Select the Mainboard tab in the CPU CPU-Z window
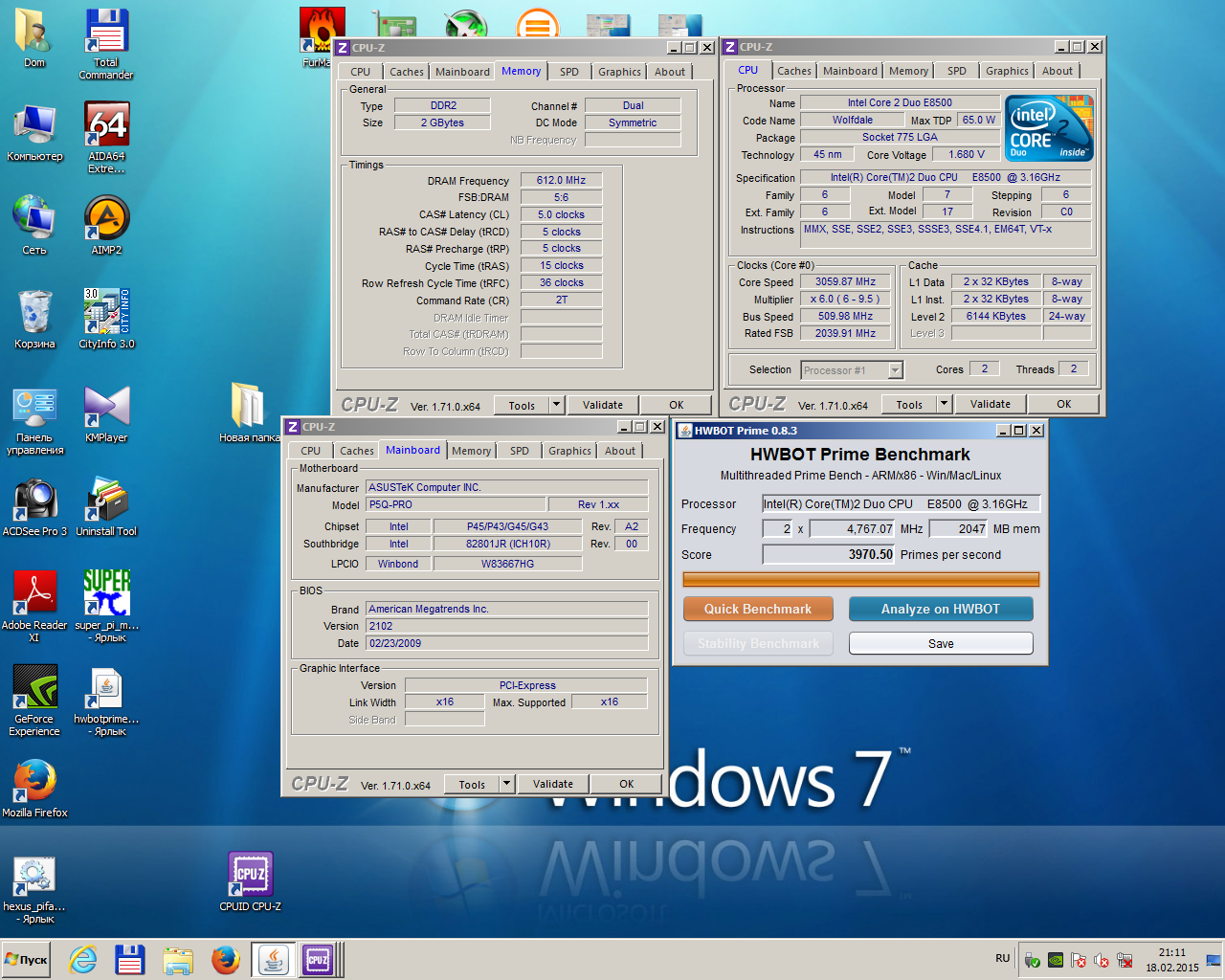The height and width of the screenshot is (980, 1225). pyautogui.click(x=850, y=71)
